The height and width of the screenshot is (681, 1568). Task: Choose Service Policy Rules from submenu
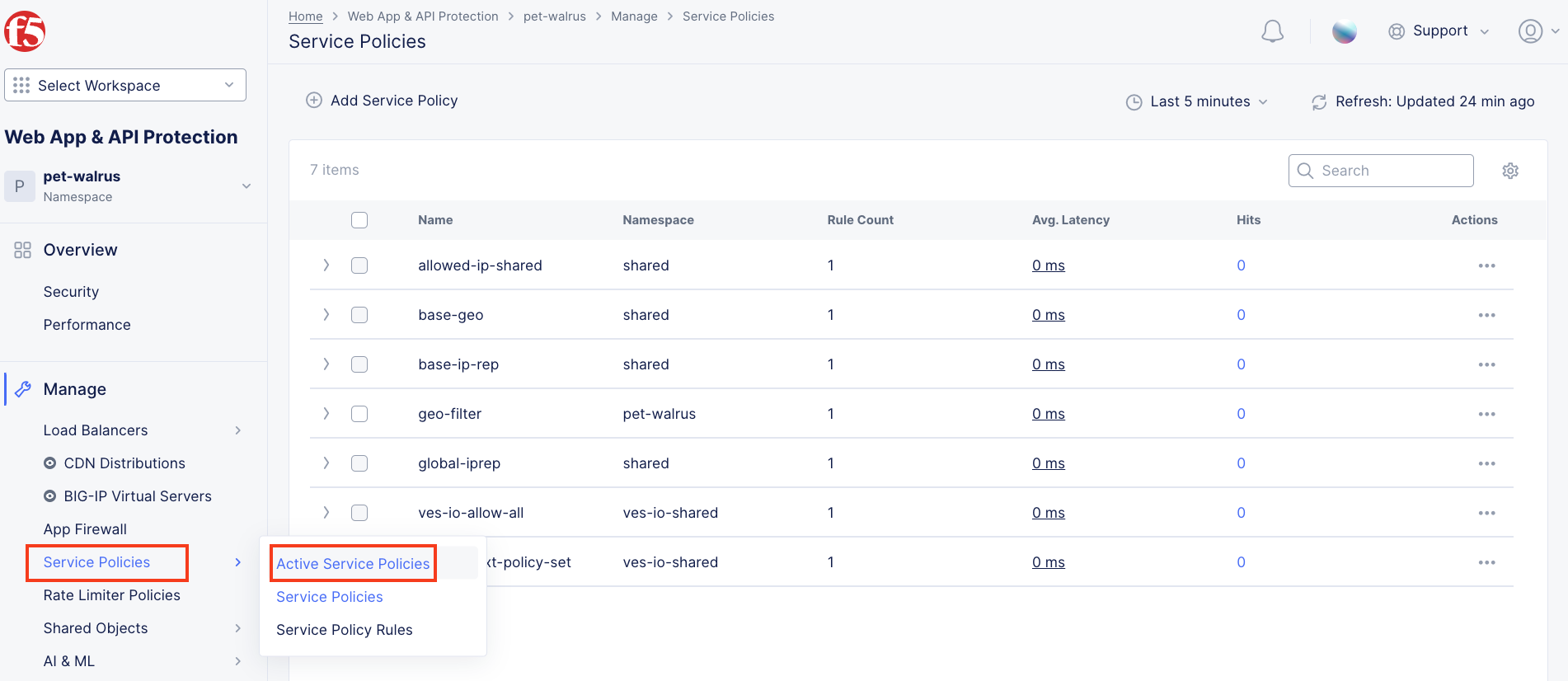345,630
